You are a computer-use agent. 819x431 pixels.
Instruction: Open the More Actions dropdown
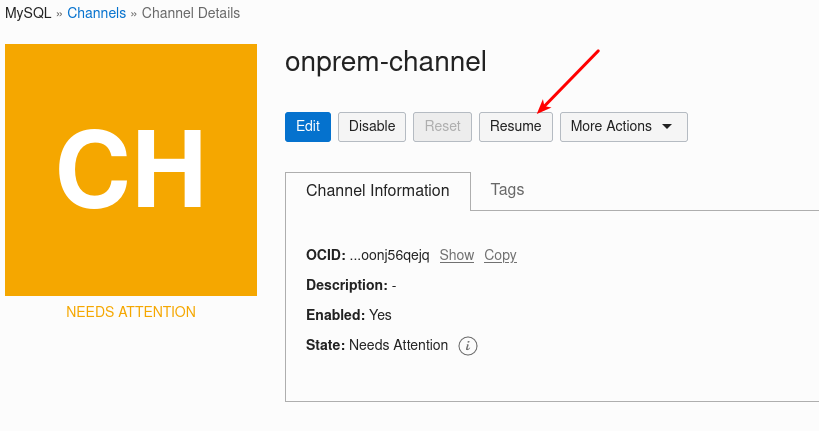point(624,126)
